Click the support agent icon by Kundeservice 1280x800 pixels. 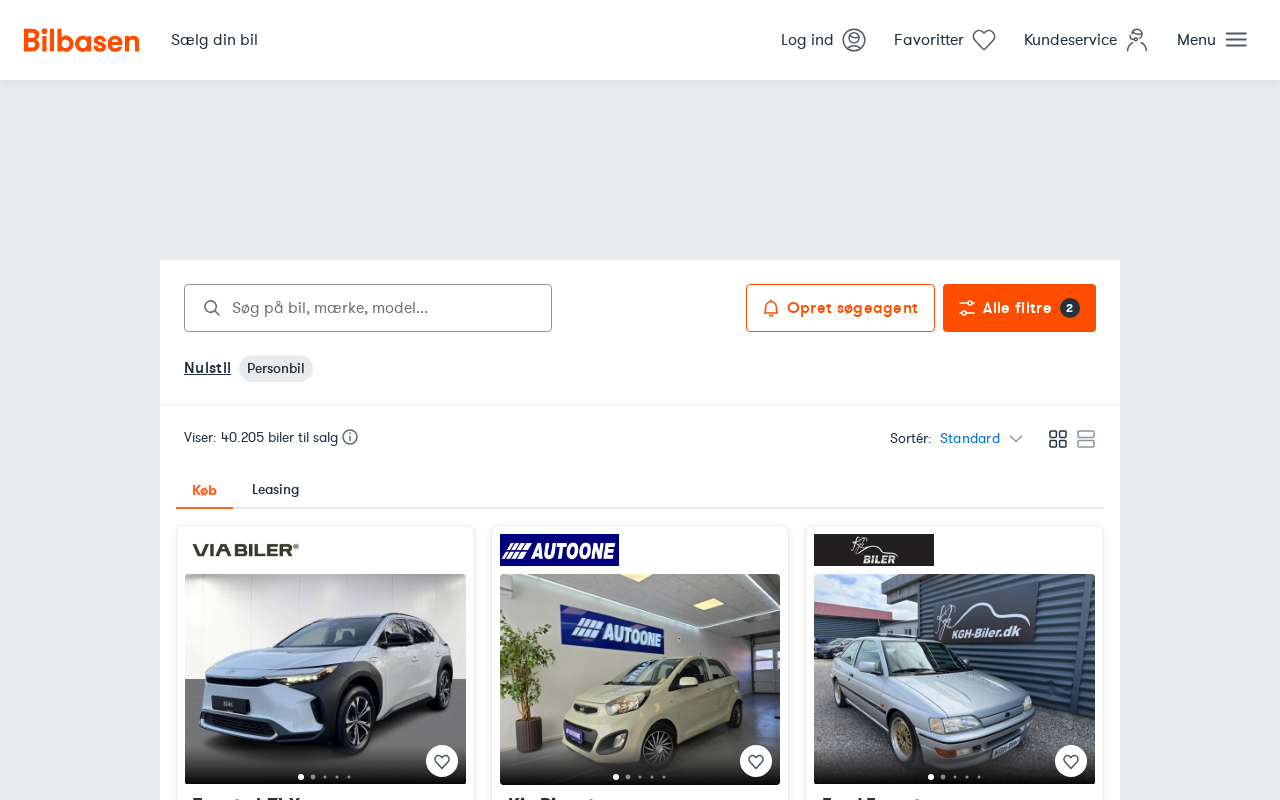coord(1137,40)
